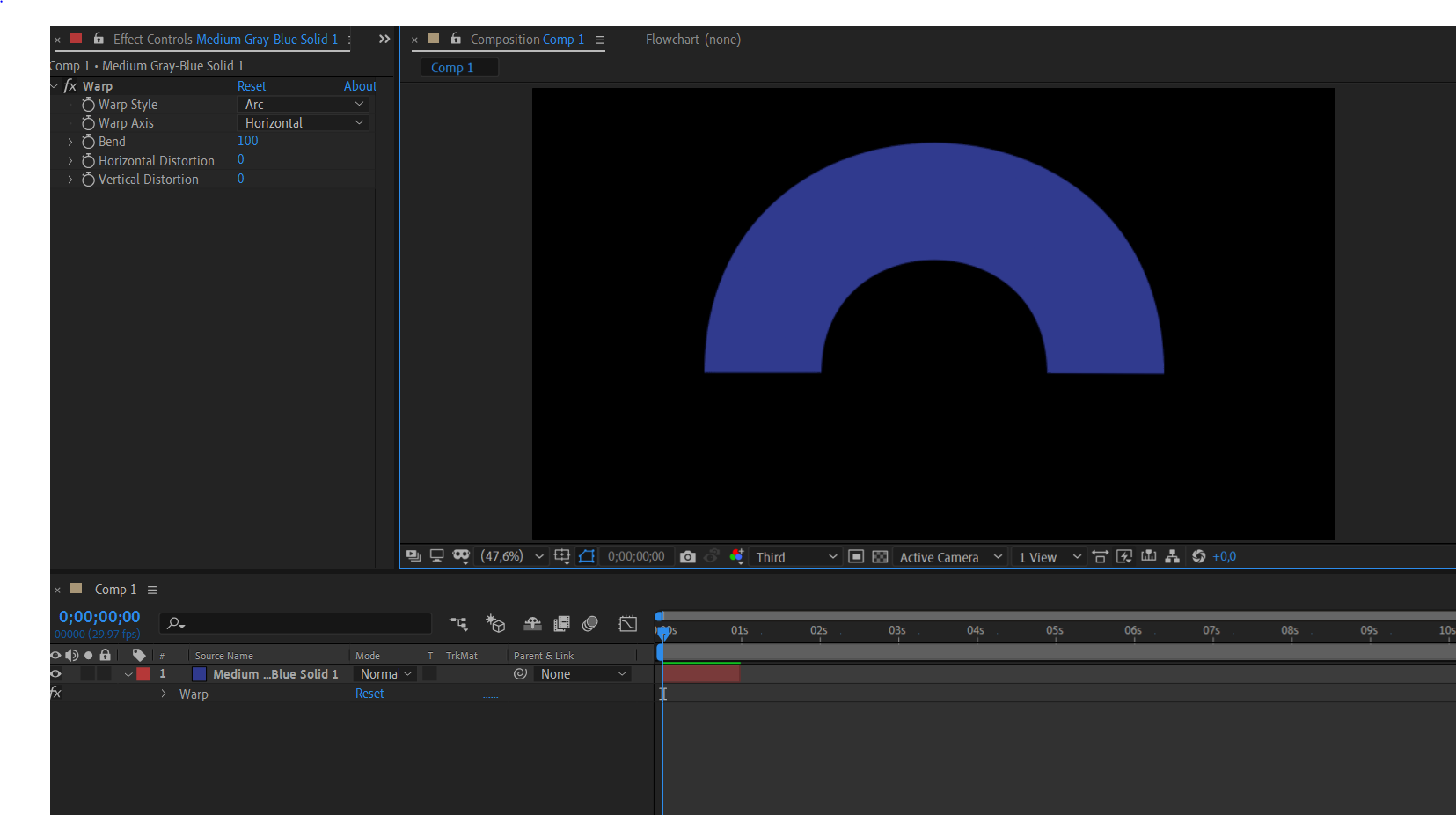Open the Graph Editor in timeline
The height and width of the screenshot is (815, 1456).
627,624
